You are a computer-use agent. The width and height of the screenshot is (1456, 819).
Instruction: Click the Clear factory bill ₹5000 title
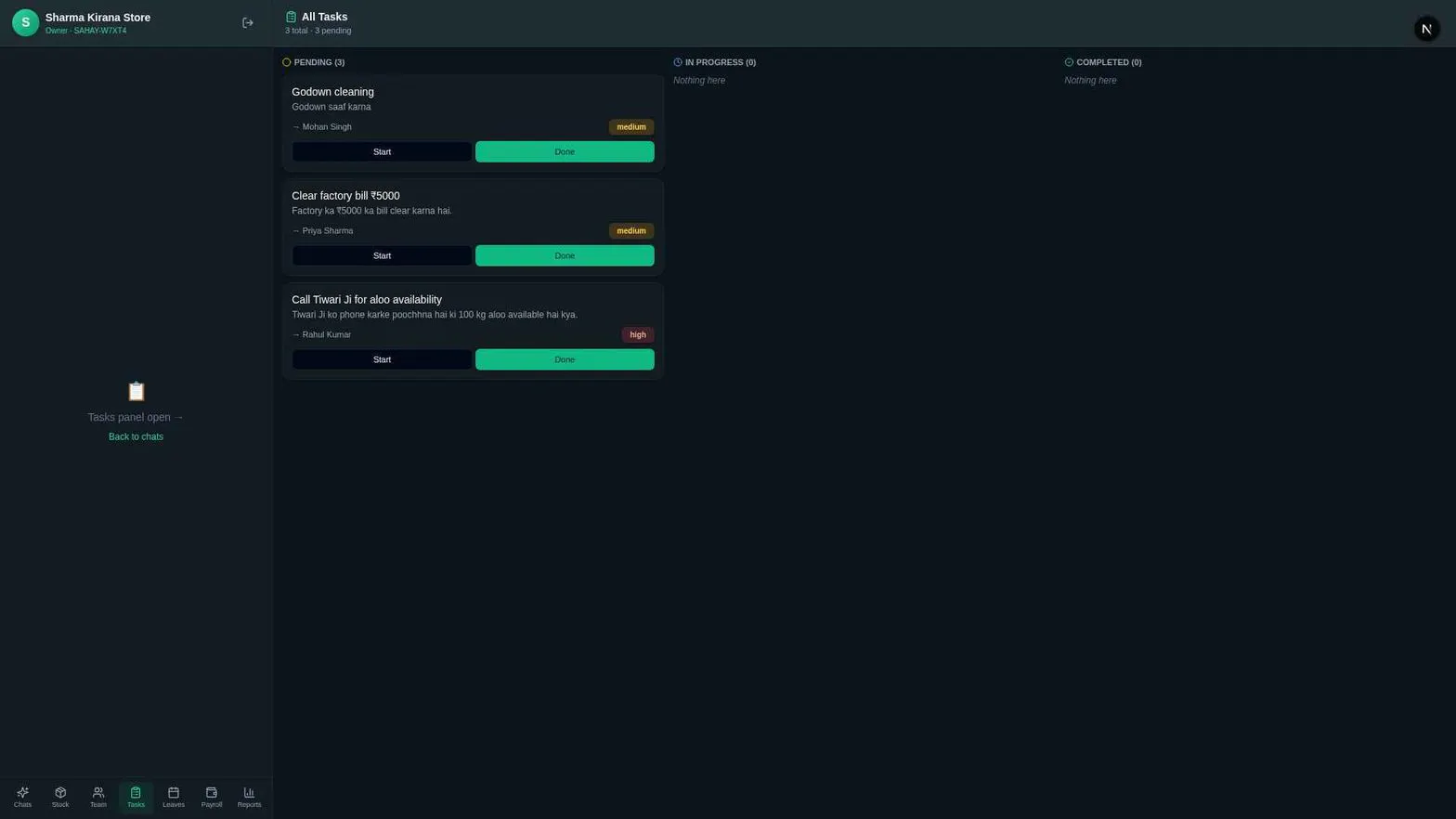click(345, 196)
